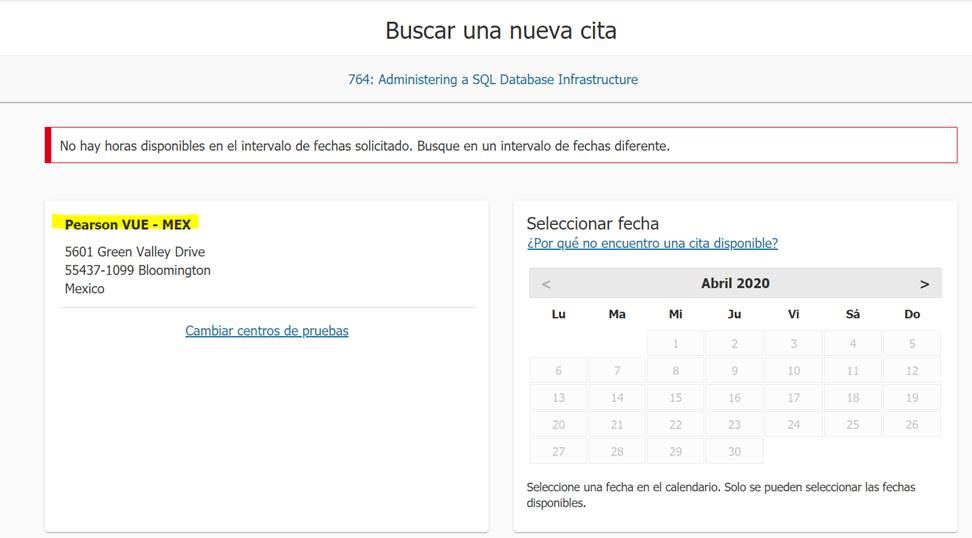Screen dimensions: 972x538
Task: Pick day 4 in Abril 2020
Action: [x=853, y=343]
